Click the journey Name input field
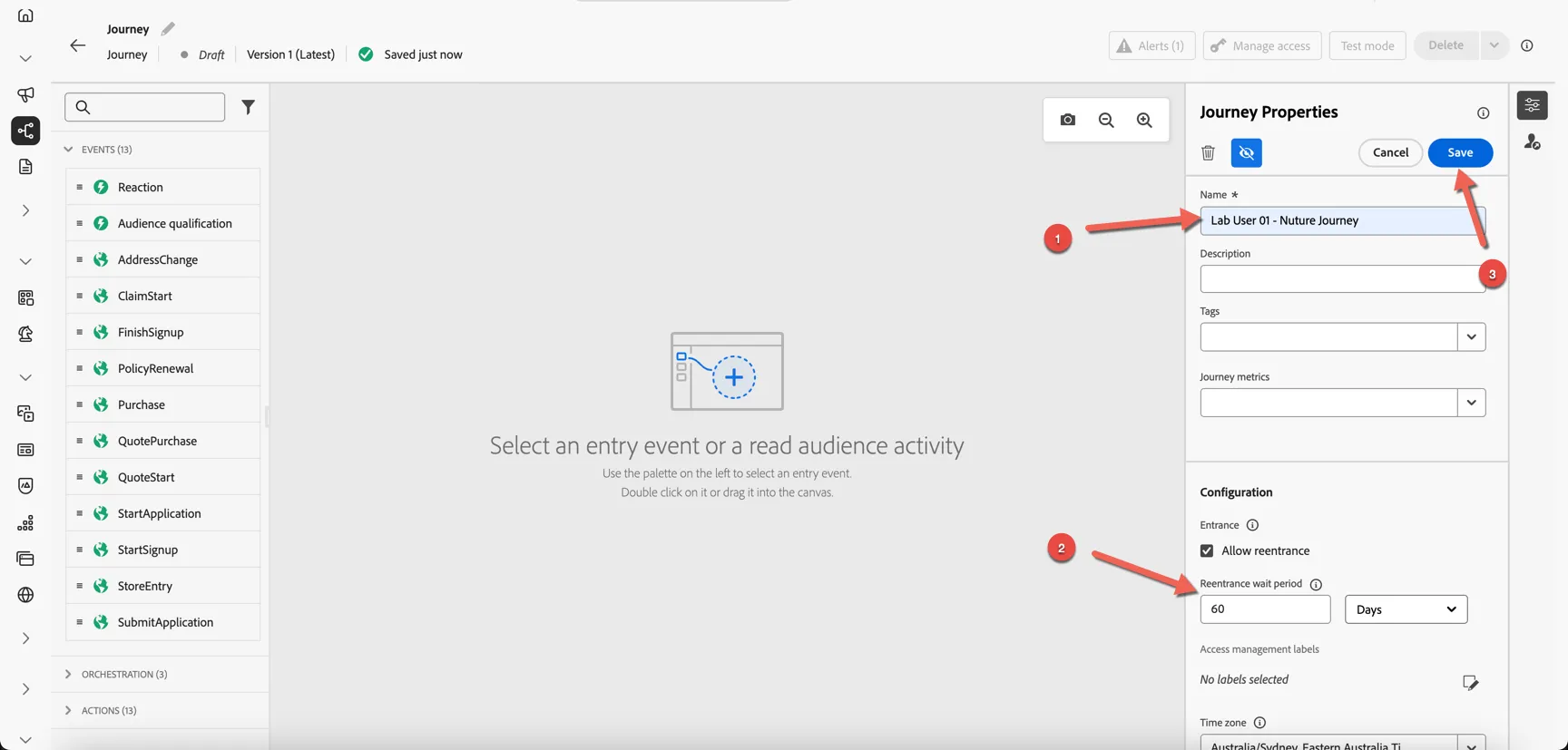Screen dimensions: 1568x750 click(x=1343, y=220)
